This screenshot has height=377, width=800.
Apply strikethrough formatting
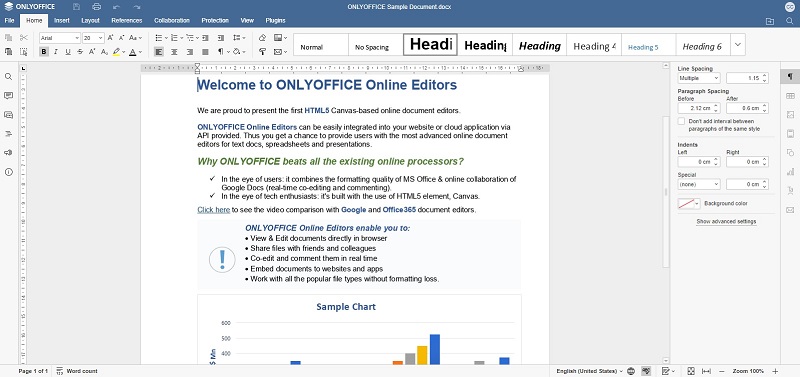pyautogui.click(x=80, y=52)
